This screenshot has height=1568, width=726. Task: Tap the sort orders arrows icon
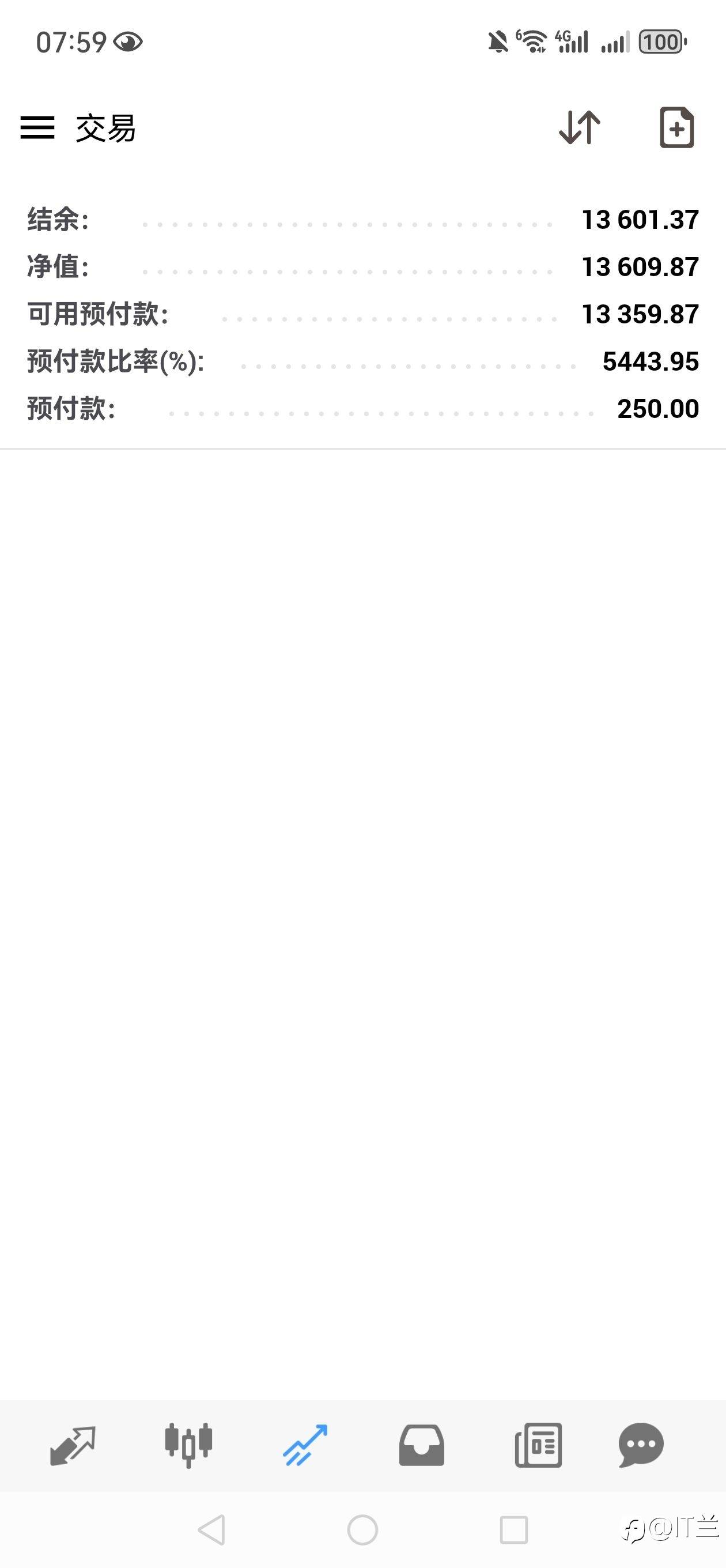(579, 127)
